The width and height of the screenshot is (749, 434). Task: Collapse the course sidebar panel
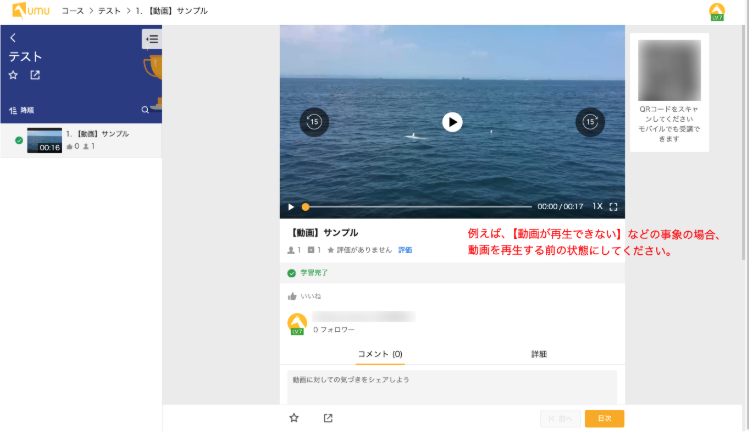pos(151,39)
